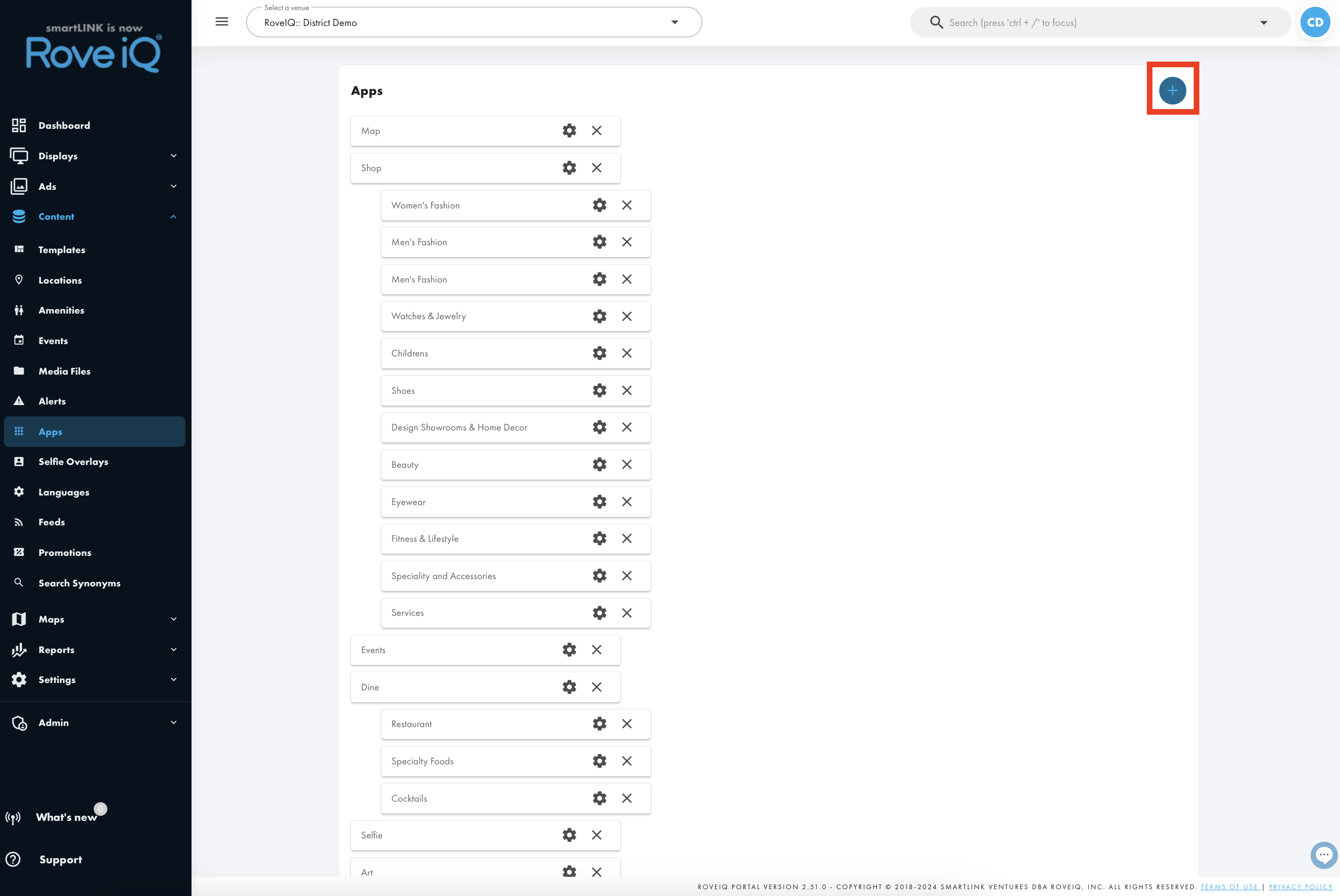Click the CD user avatar
The height and width of the screenshot is (896, 1340).
pyautogui.click(x=1315, y=22)
